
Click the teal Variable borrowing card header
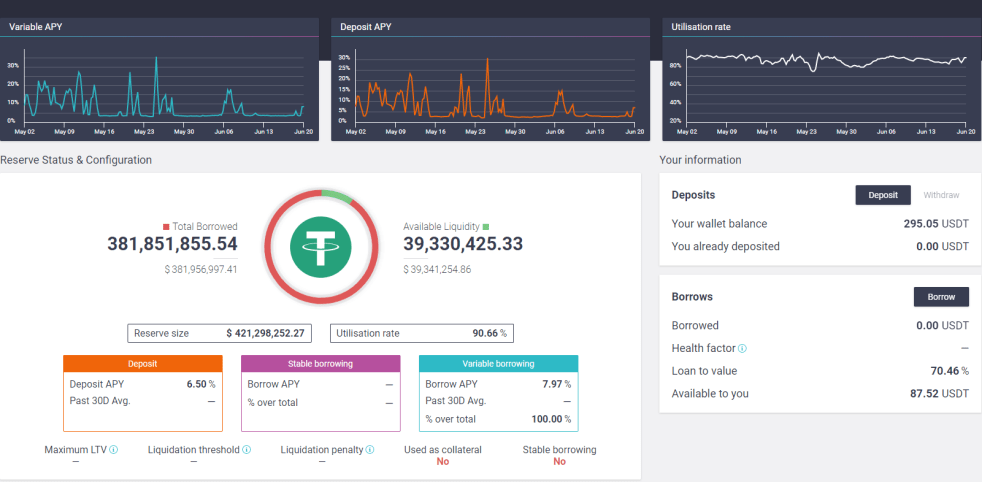(x=498, y=364)
